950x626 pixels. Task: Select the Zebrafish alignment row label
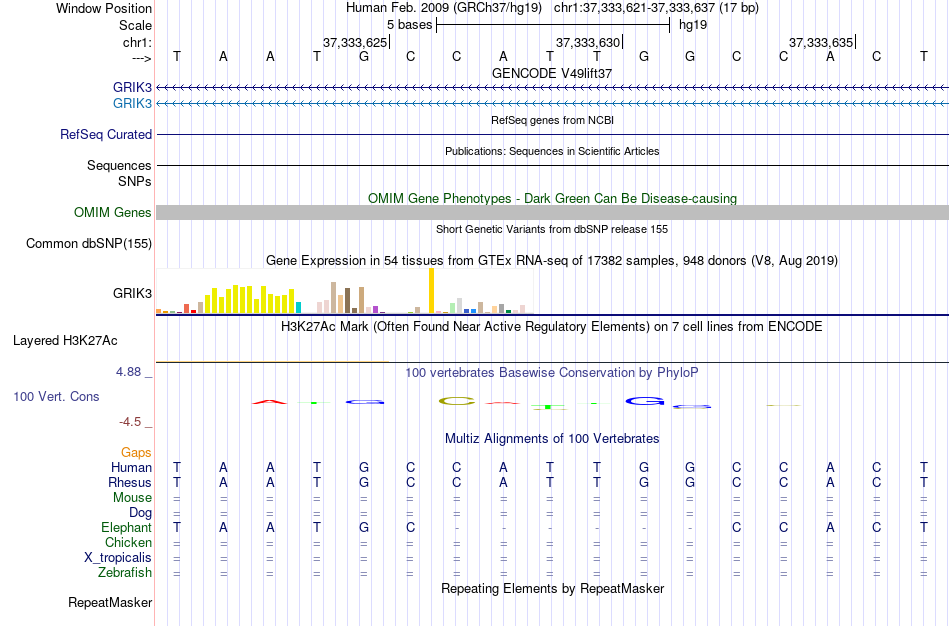point(125,572)
